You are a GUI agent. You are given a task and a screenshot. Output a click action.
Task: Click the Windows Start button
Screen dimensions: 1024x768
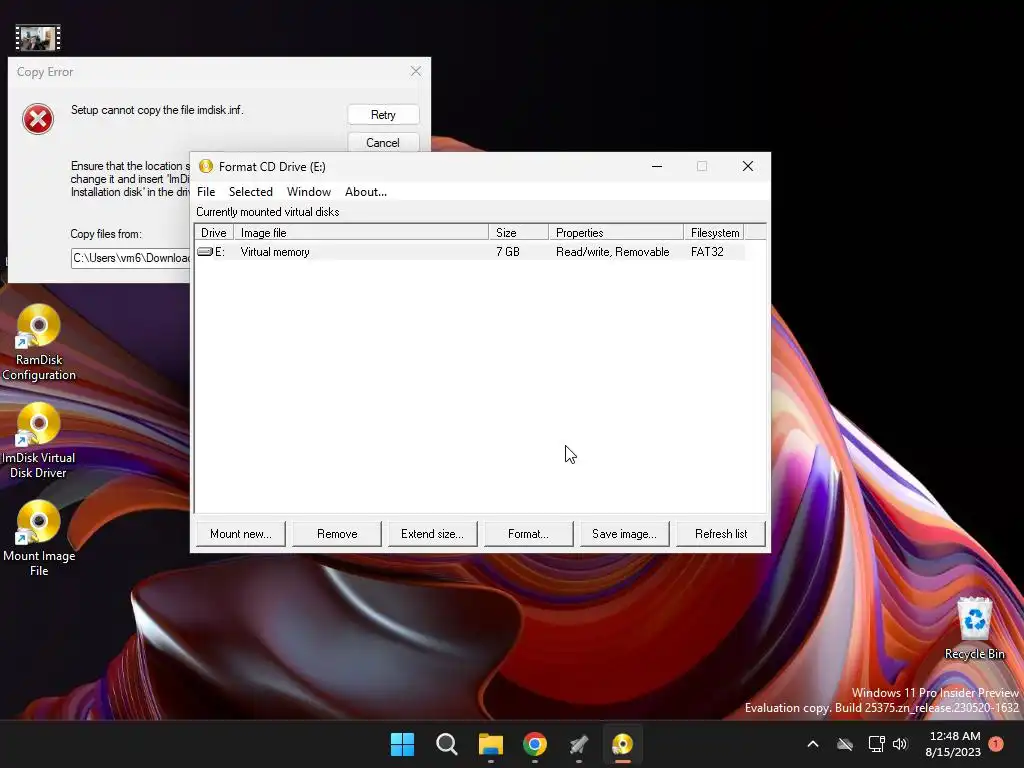click(402, 744)
